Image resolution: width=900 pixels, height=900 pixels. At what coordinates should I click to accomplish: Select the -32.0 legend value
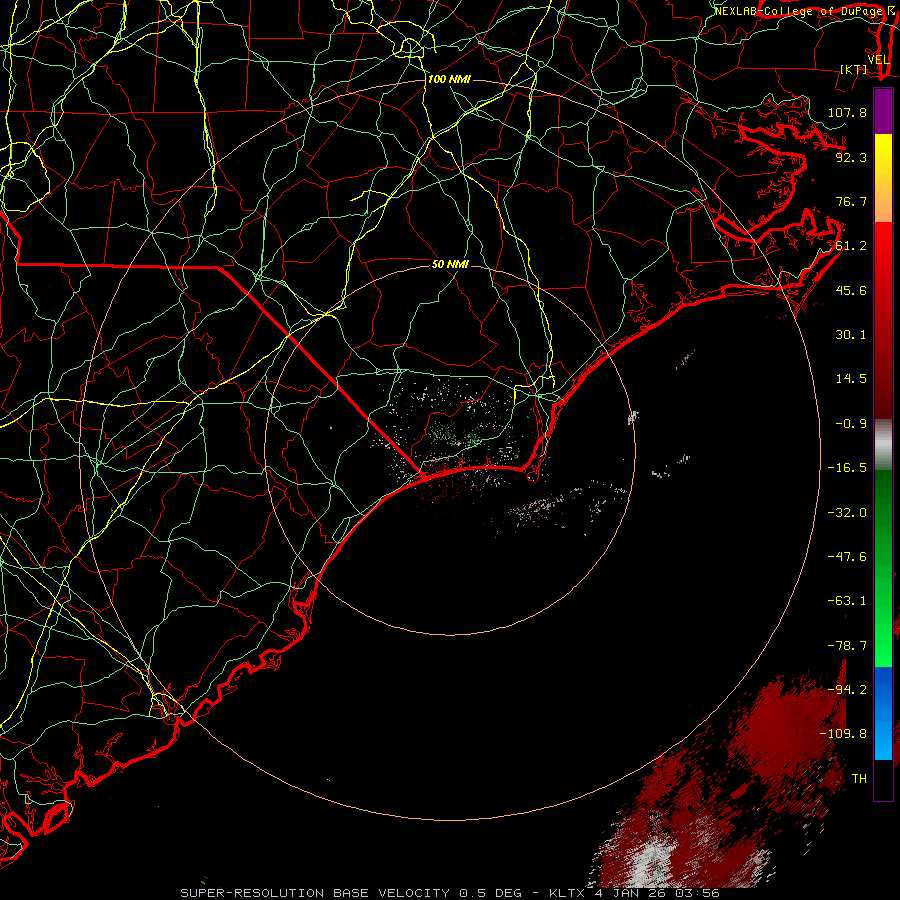coord(847,513)
